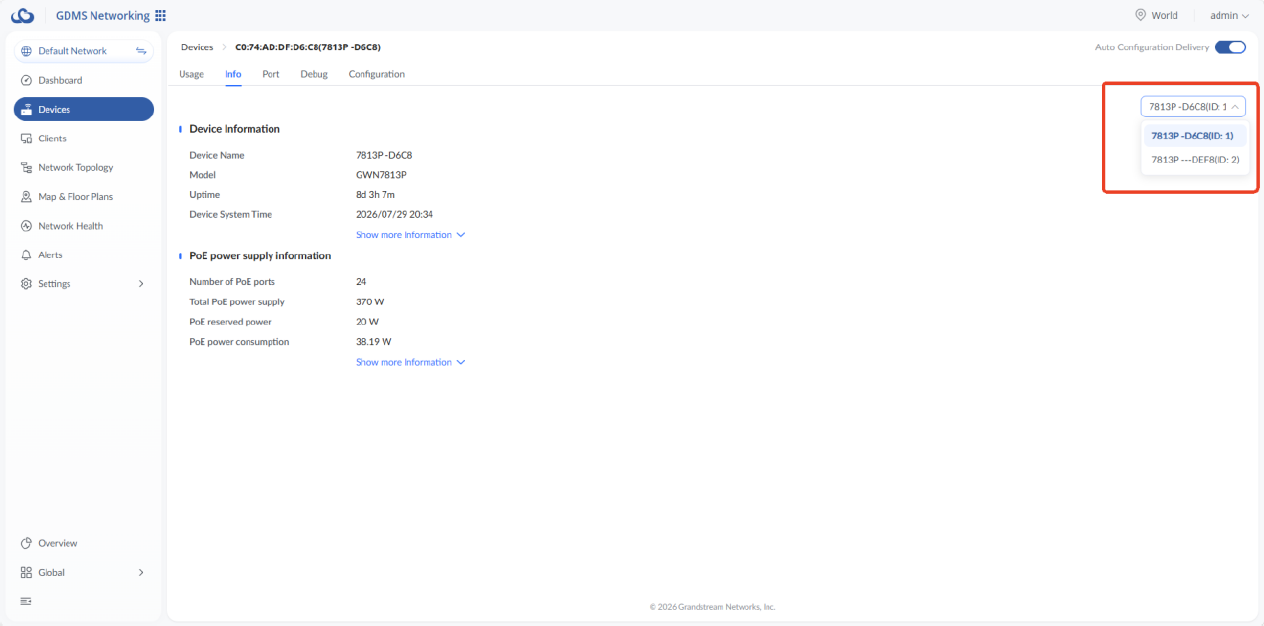Click the Device information section heading
This screenshot has height=626, width=1264.
[x=234, y=129]
